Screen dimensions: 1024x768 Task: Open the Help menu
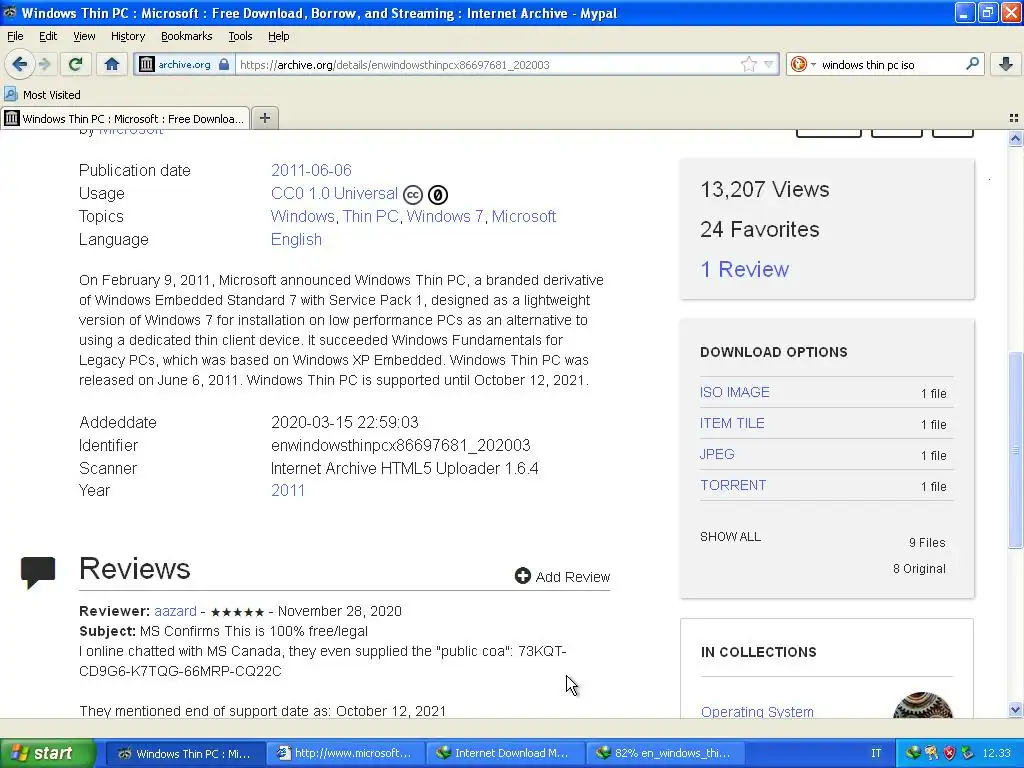point(278,36)
